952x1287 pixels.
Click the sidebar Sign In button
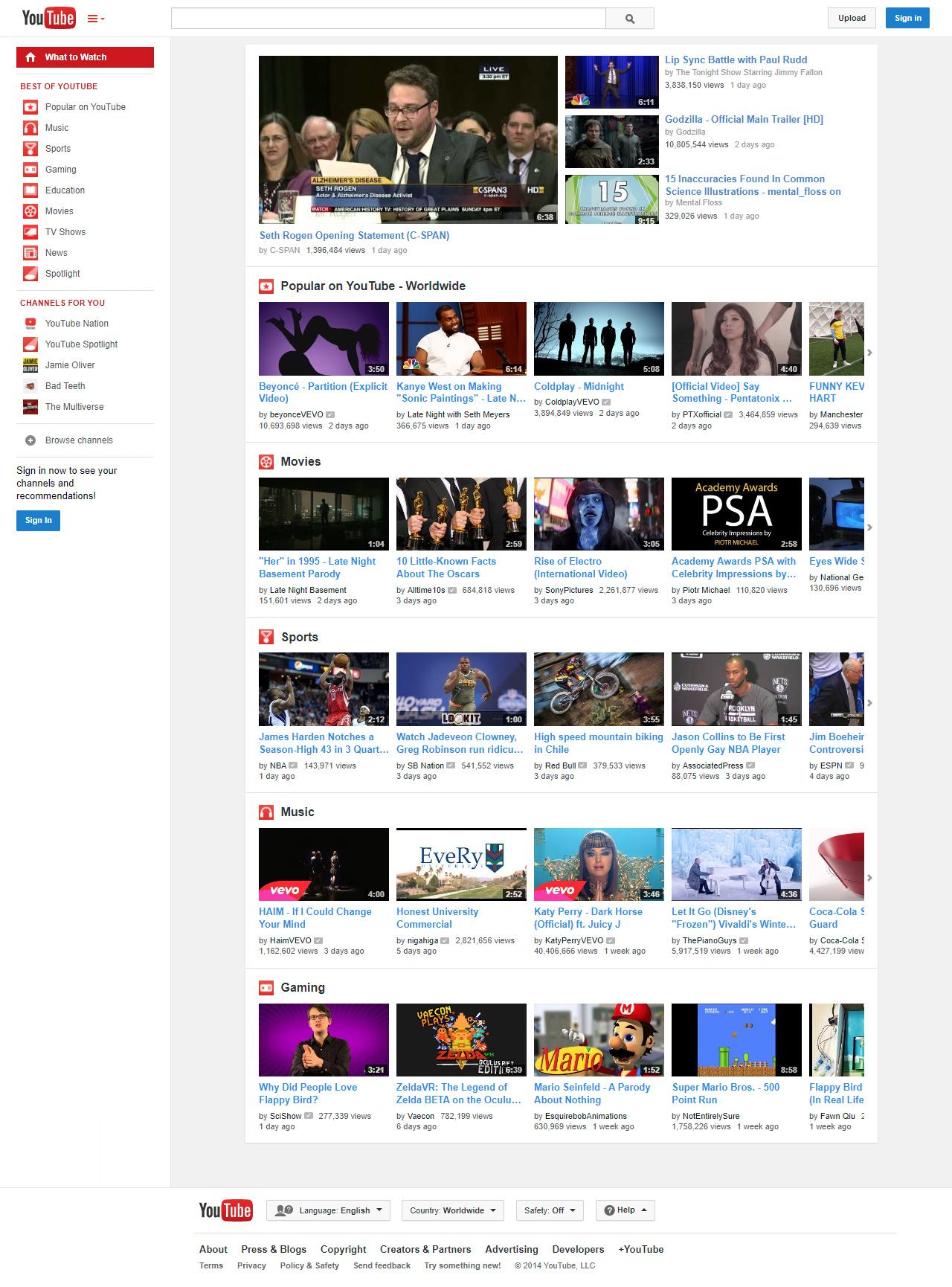tap(38, 520)
